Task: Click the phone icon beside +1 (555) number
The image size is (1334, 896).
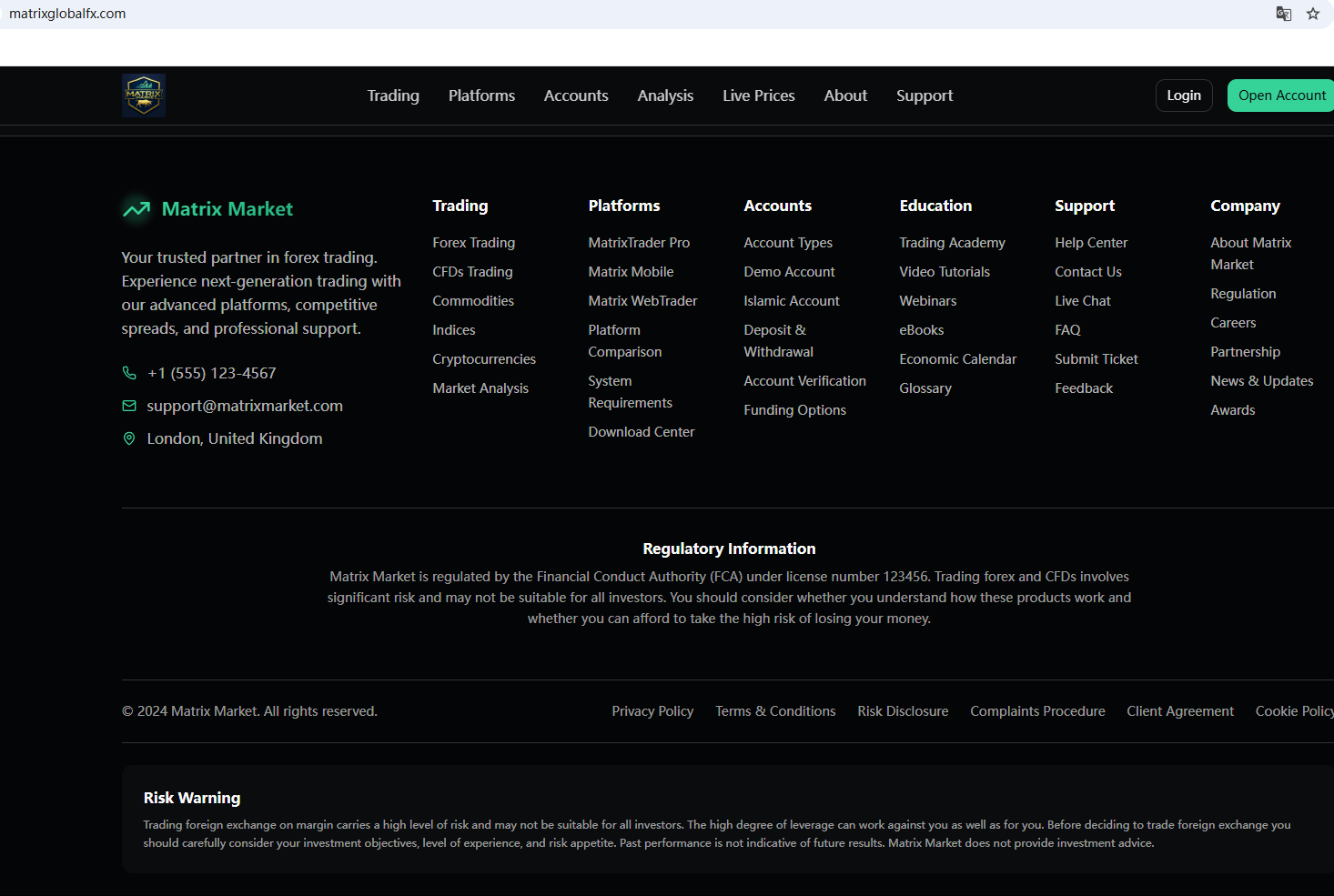Action: click(129, 373)
